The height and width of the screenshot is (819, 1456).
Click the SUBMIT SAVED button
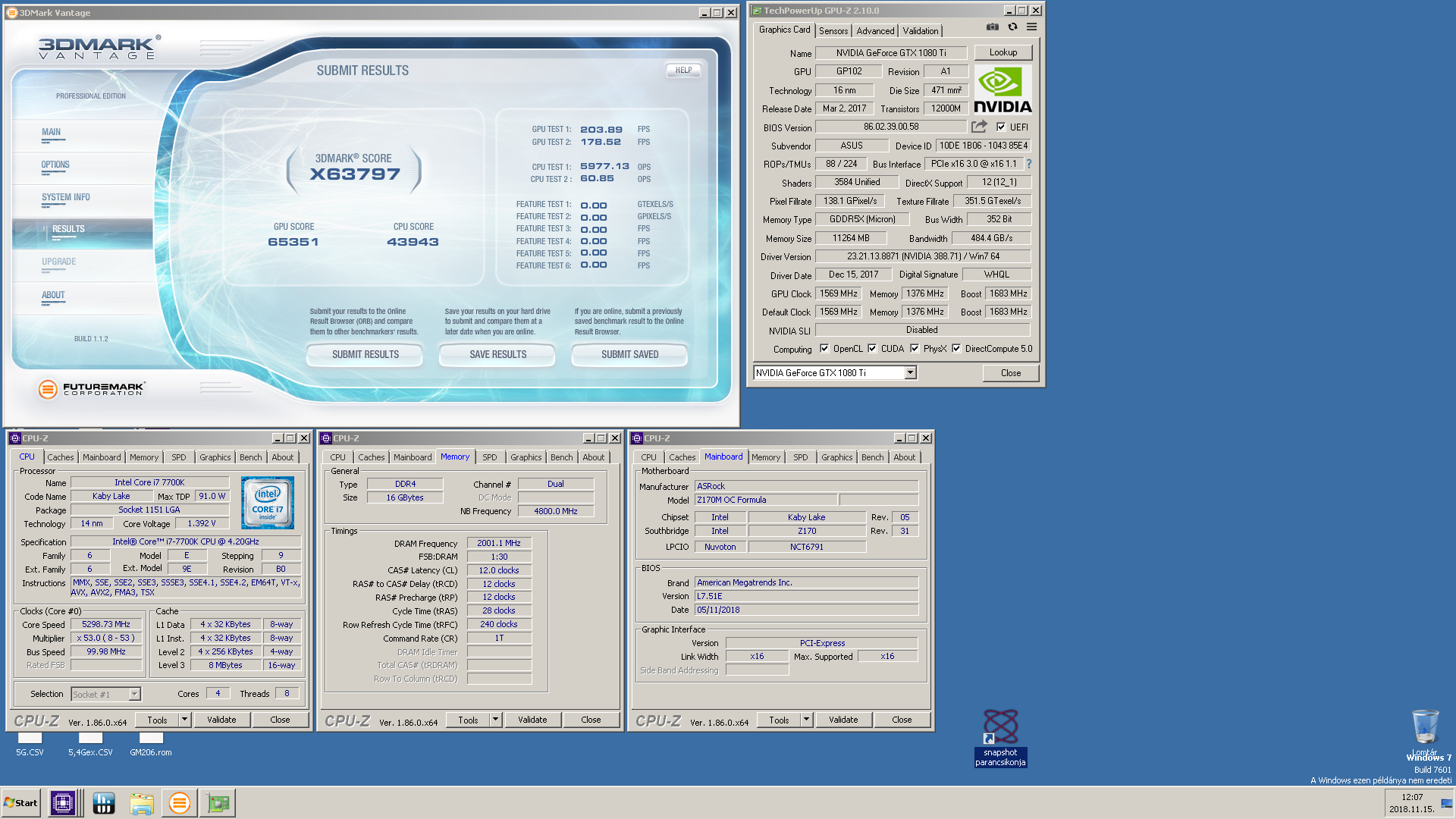click(629, 354)
